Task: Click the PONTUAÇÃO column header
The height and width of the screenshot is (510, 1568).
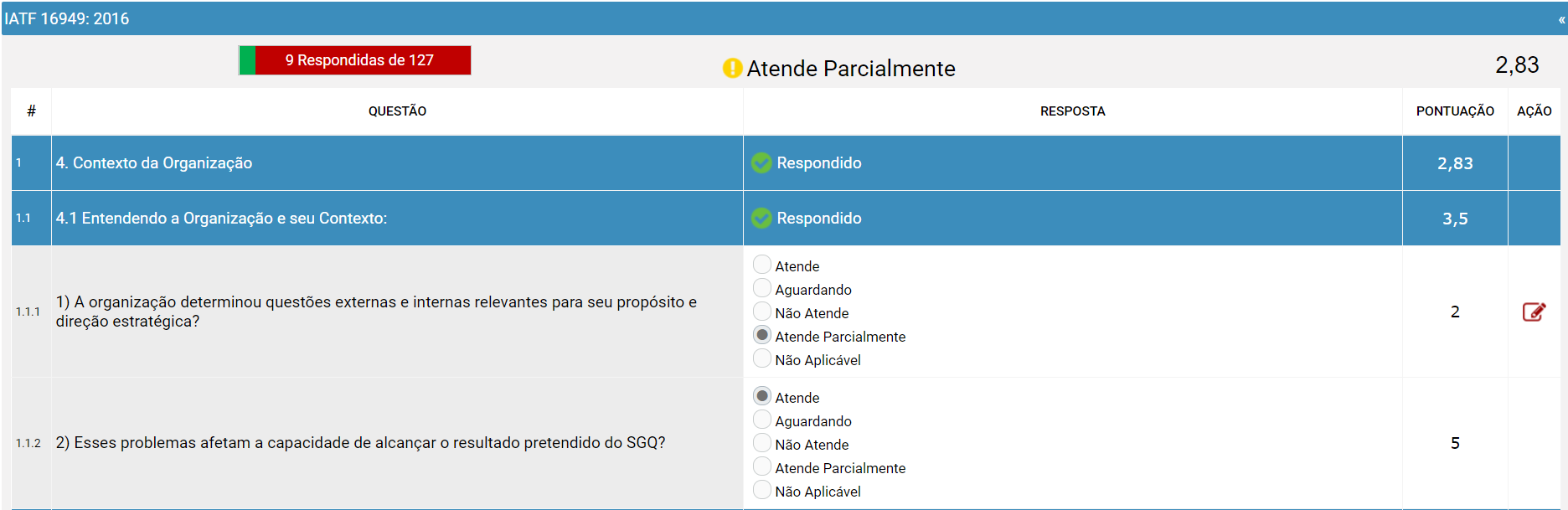Action: pyautogui.click(x=1455, y=111)
